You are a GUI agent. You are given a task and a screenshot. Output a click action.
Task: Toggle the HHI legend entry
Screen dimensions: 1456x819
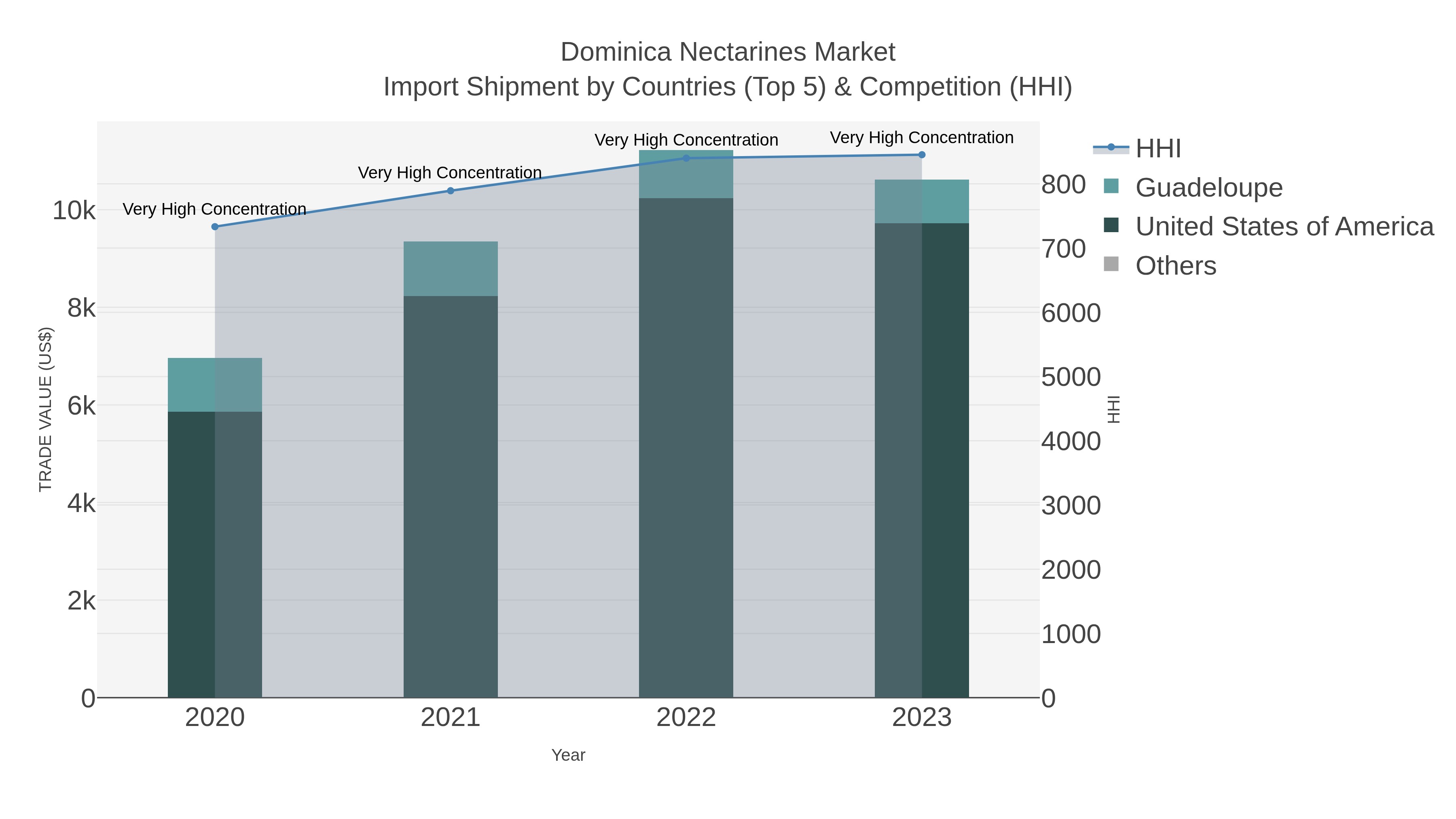pyautogui.click(x=1137, y=148)
